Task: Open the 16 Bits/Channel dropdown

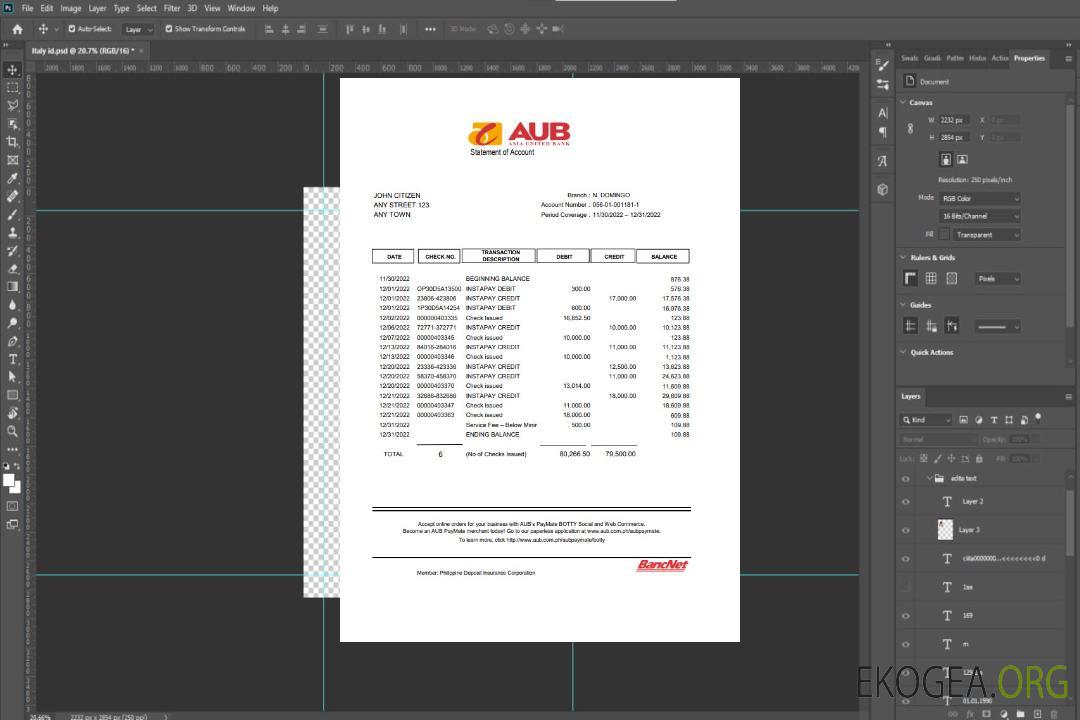Action: coord(980,216)
